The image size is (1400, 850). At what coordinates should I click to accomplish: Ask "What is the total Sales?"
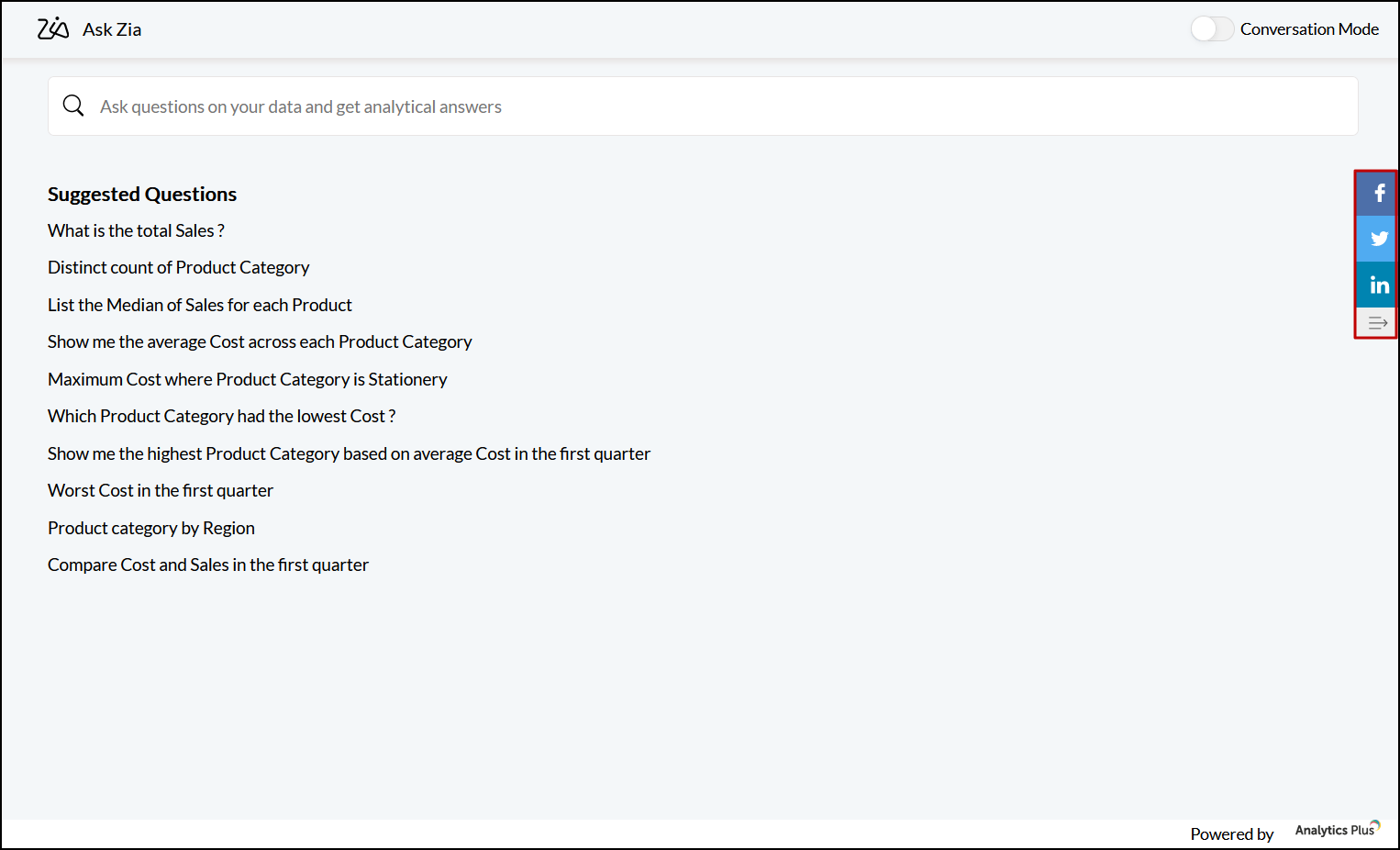click(x=136, y=231)
